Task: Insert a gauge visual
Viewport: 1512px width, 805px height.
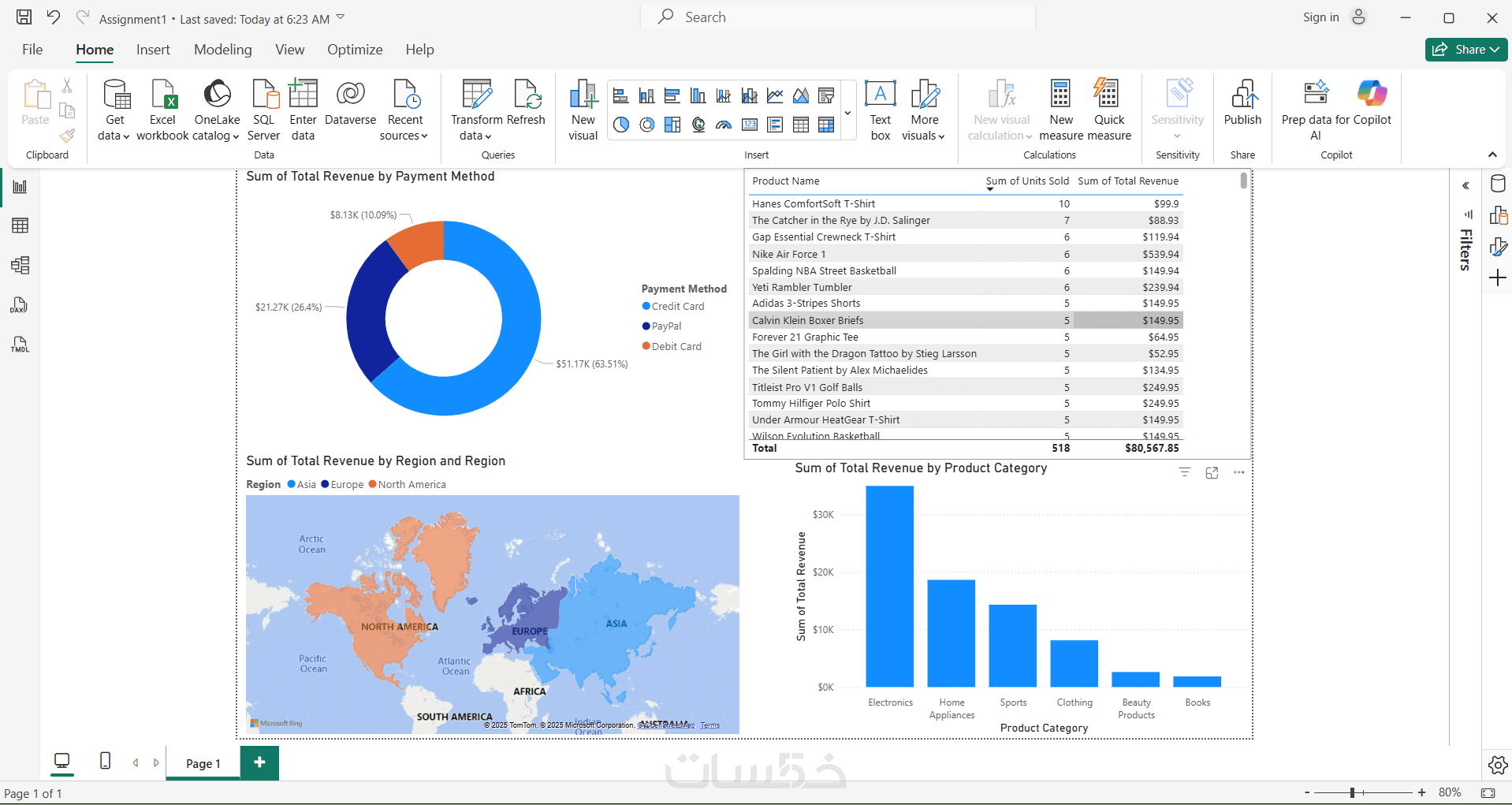Action: click(x=724, y=125)
